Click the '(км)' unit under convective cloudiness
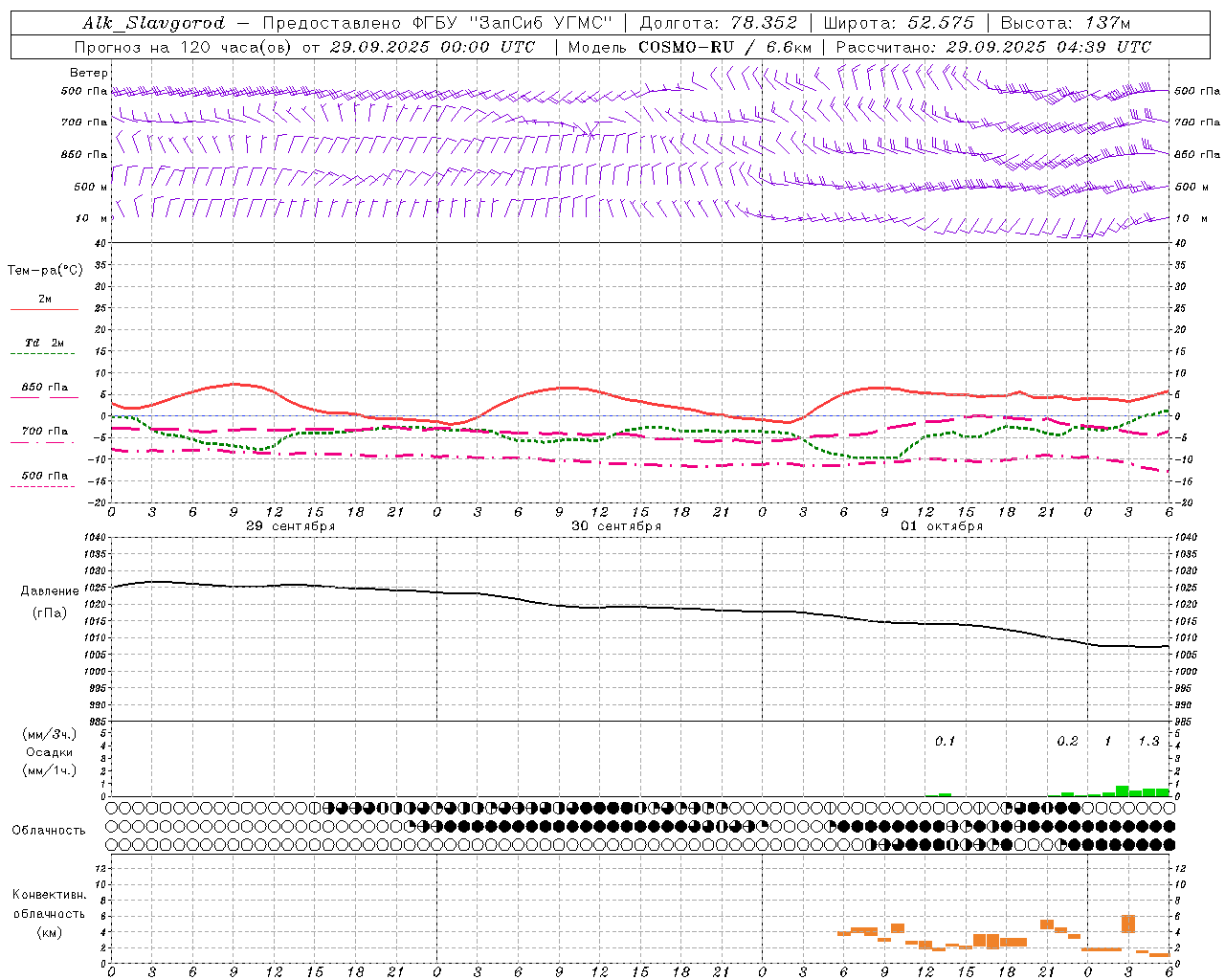The width and height of the screenshot is (1225, 980). (49, 932)
